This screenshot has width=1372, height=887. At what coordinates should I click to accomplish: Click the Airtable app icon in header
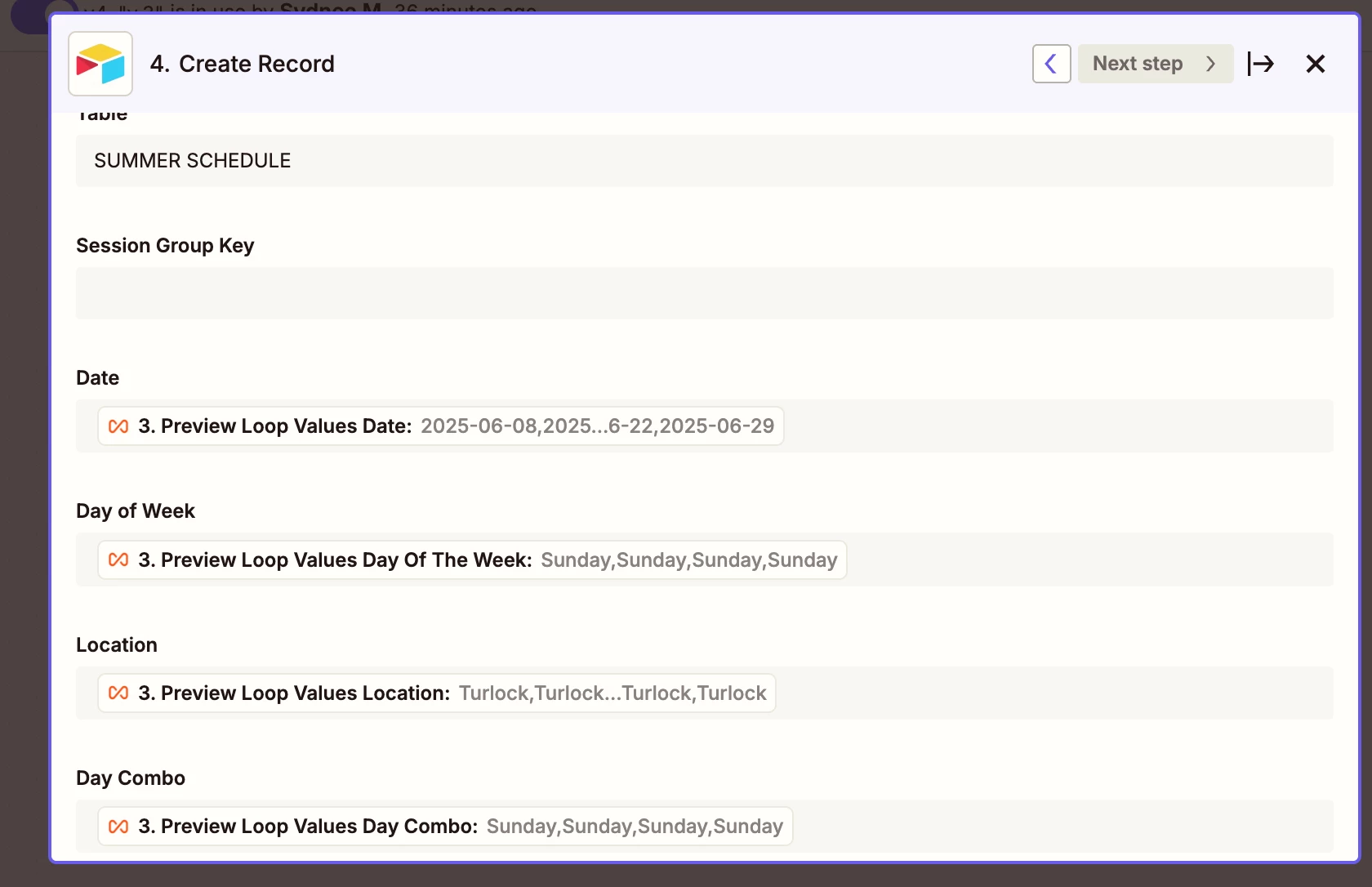click(x=100, y=64)
